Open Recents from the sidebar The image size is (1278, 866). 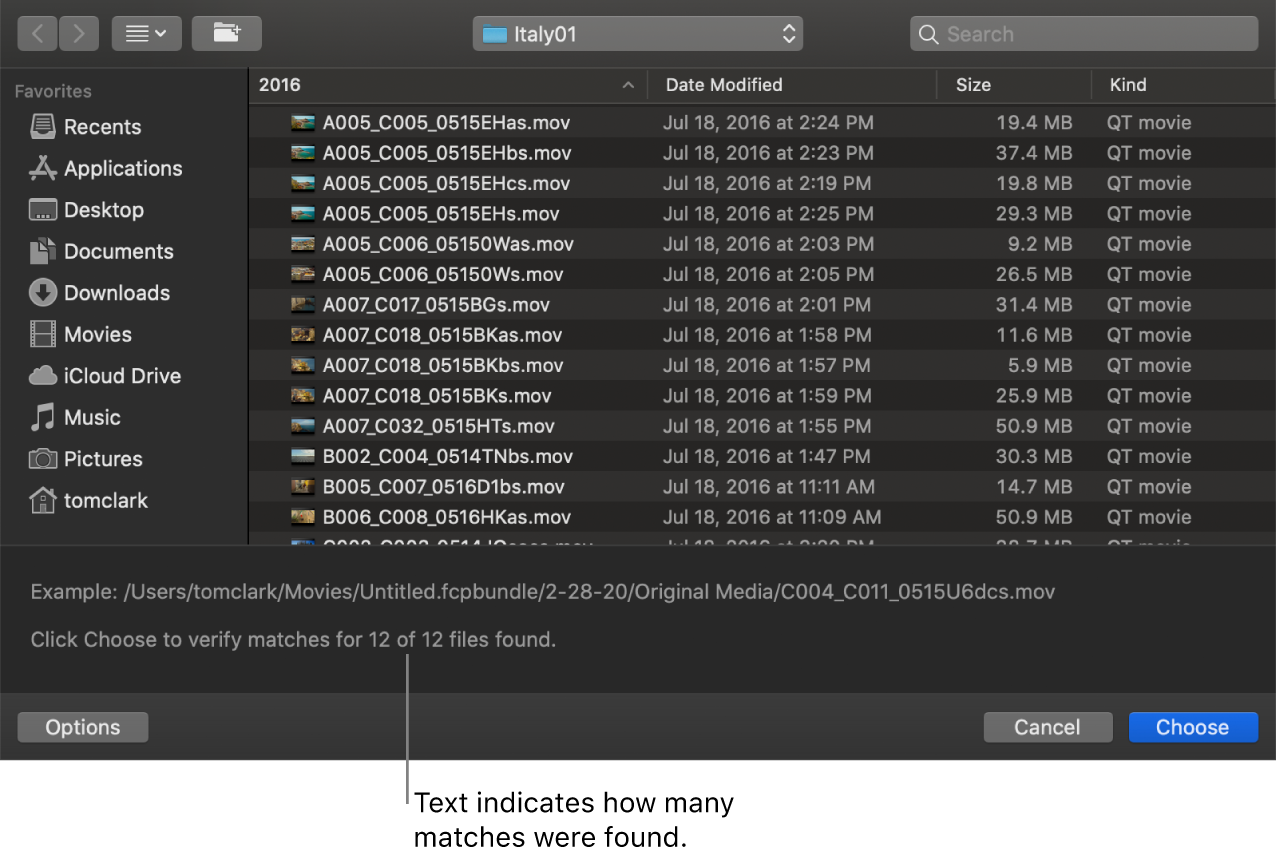click(102, 127)
